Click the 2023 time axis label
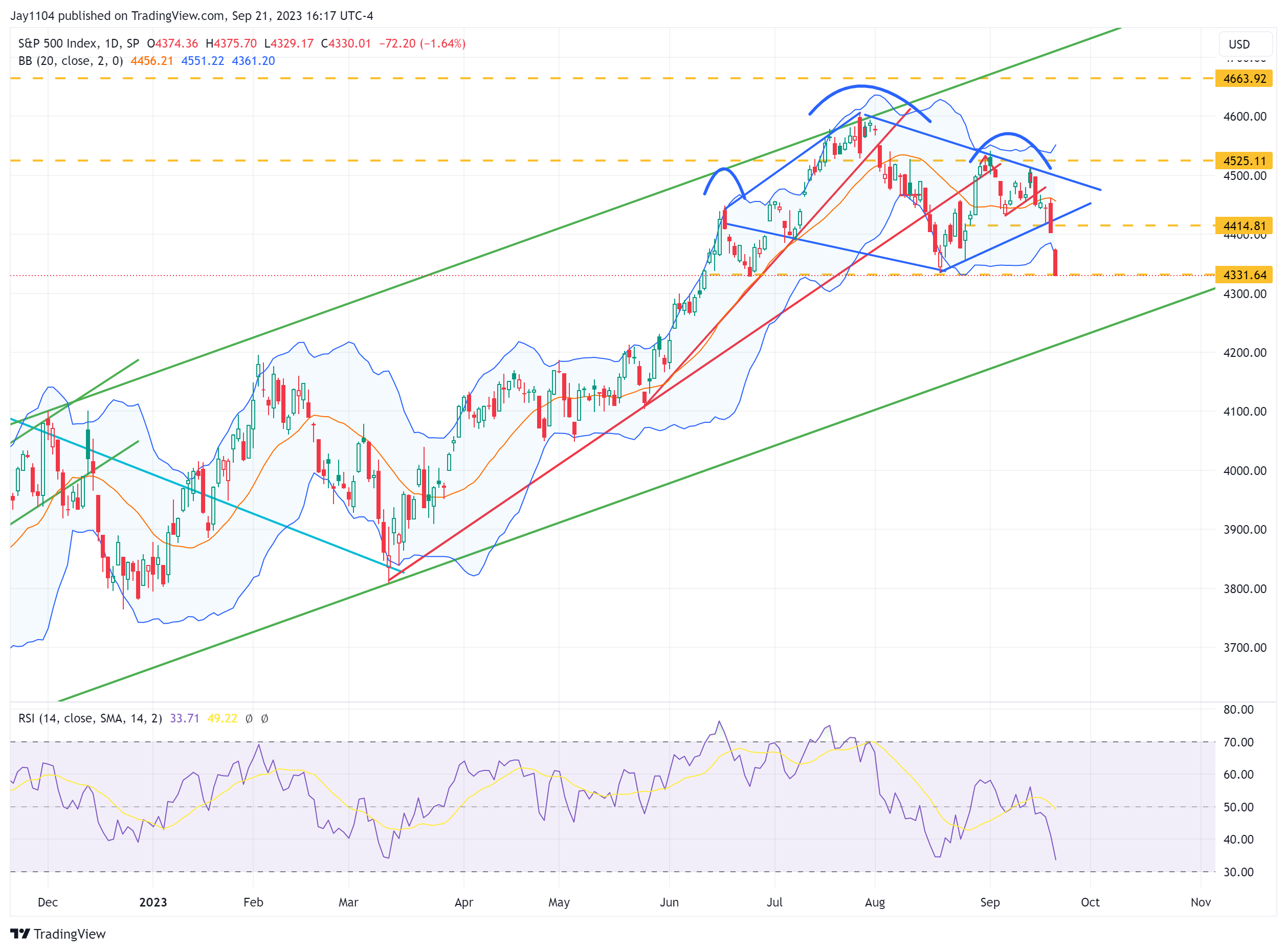 click(x=153, y=902)
